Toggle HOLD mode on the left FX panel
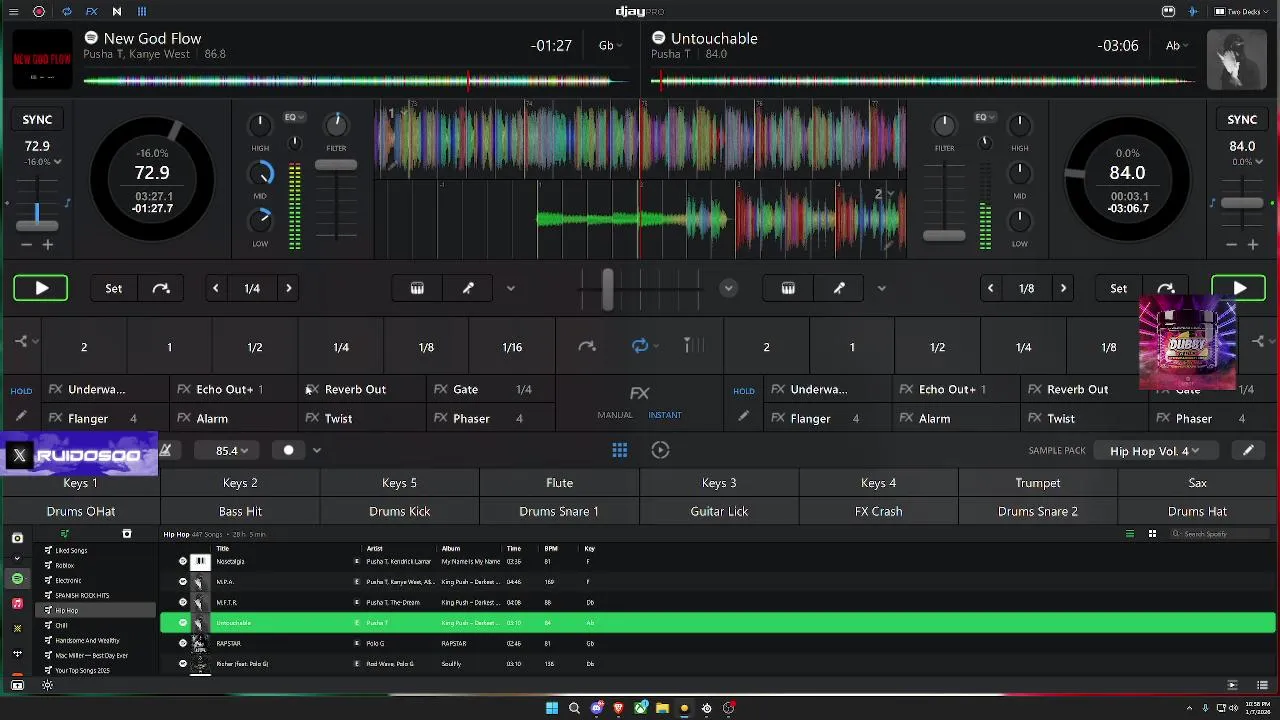 (x=21, y=391)
